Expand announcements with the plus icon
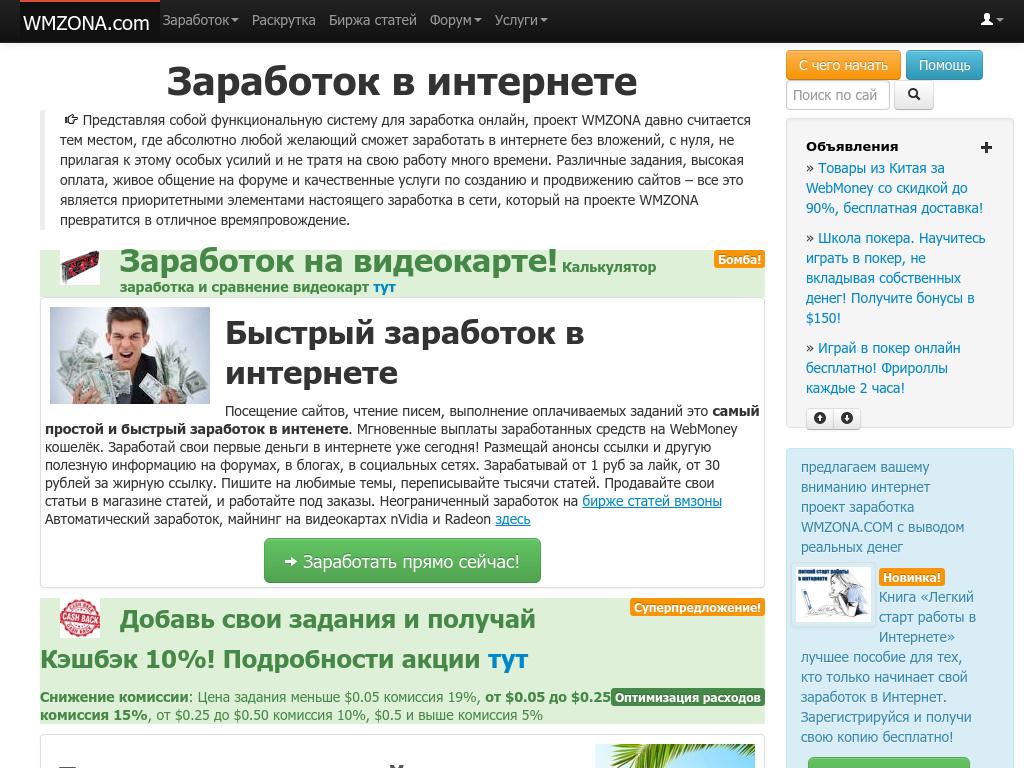 coord(986,147)
